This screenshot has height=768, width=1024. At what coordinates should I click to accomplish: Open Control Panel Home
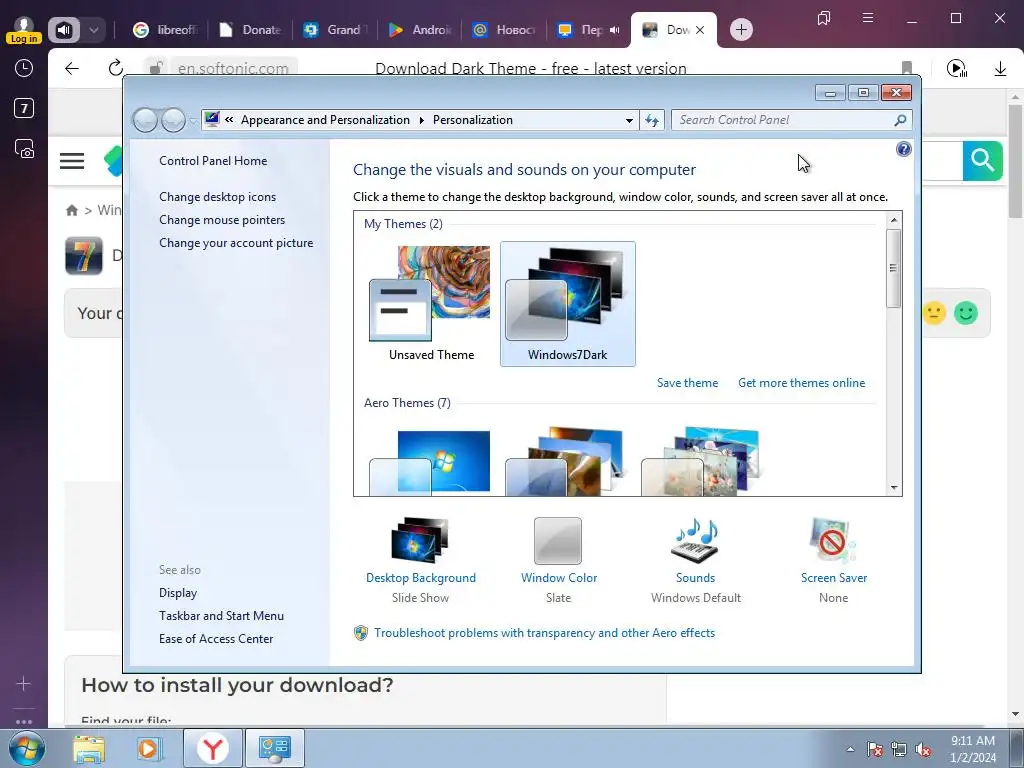coord(213,161)
